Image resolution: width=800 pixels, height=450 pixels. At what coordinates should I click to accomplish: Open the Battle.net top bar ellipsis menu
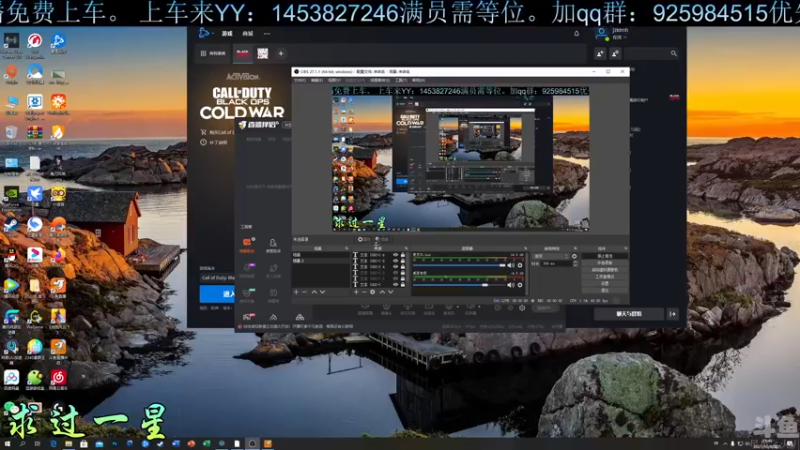click(x=267, y=34)
